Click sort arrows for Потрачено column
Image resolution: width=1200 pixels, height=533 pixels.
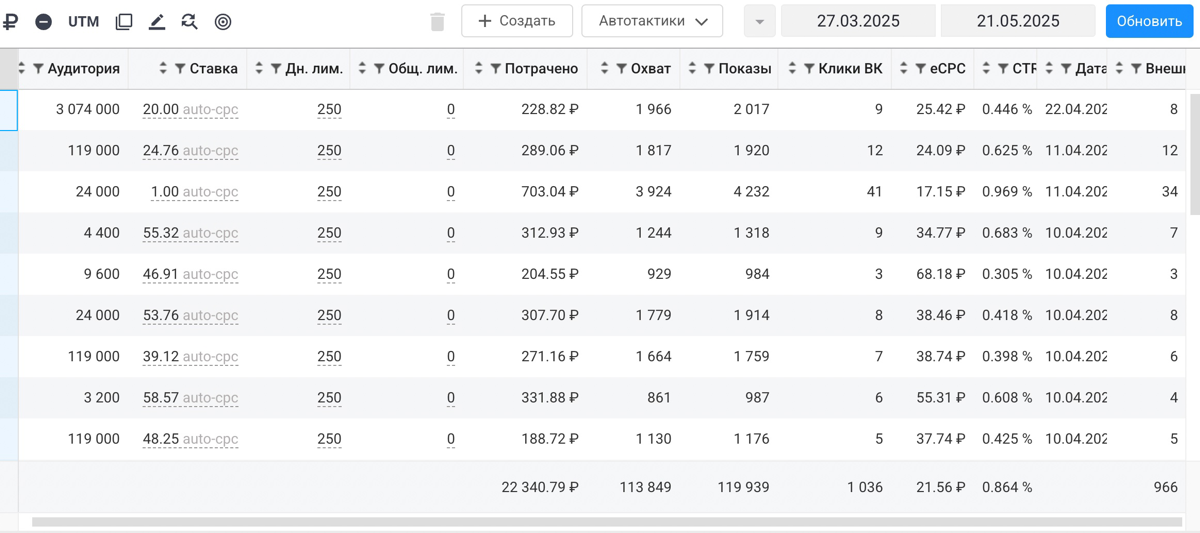[x=479, y=69]
